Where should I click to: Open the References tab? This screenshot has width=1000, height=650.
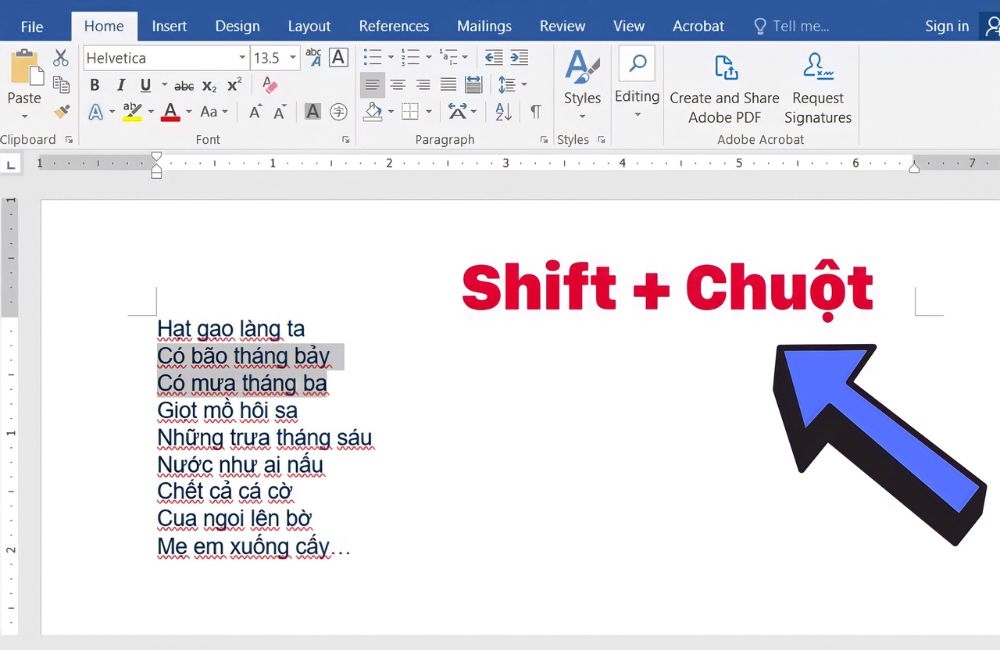(393, 26)
